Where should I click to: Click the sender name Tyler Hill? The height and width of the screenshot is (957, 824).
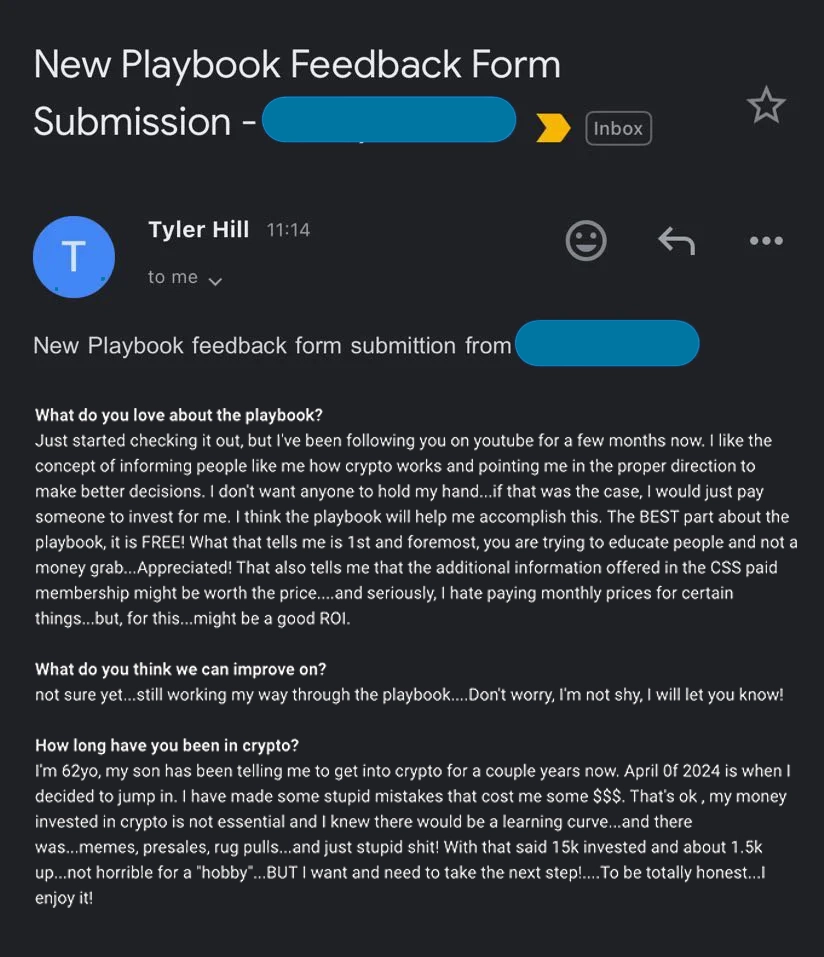(198, 229)
